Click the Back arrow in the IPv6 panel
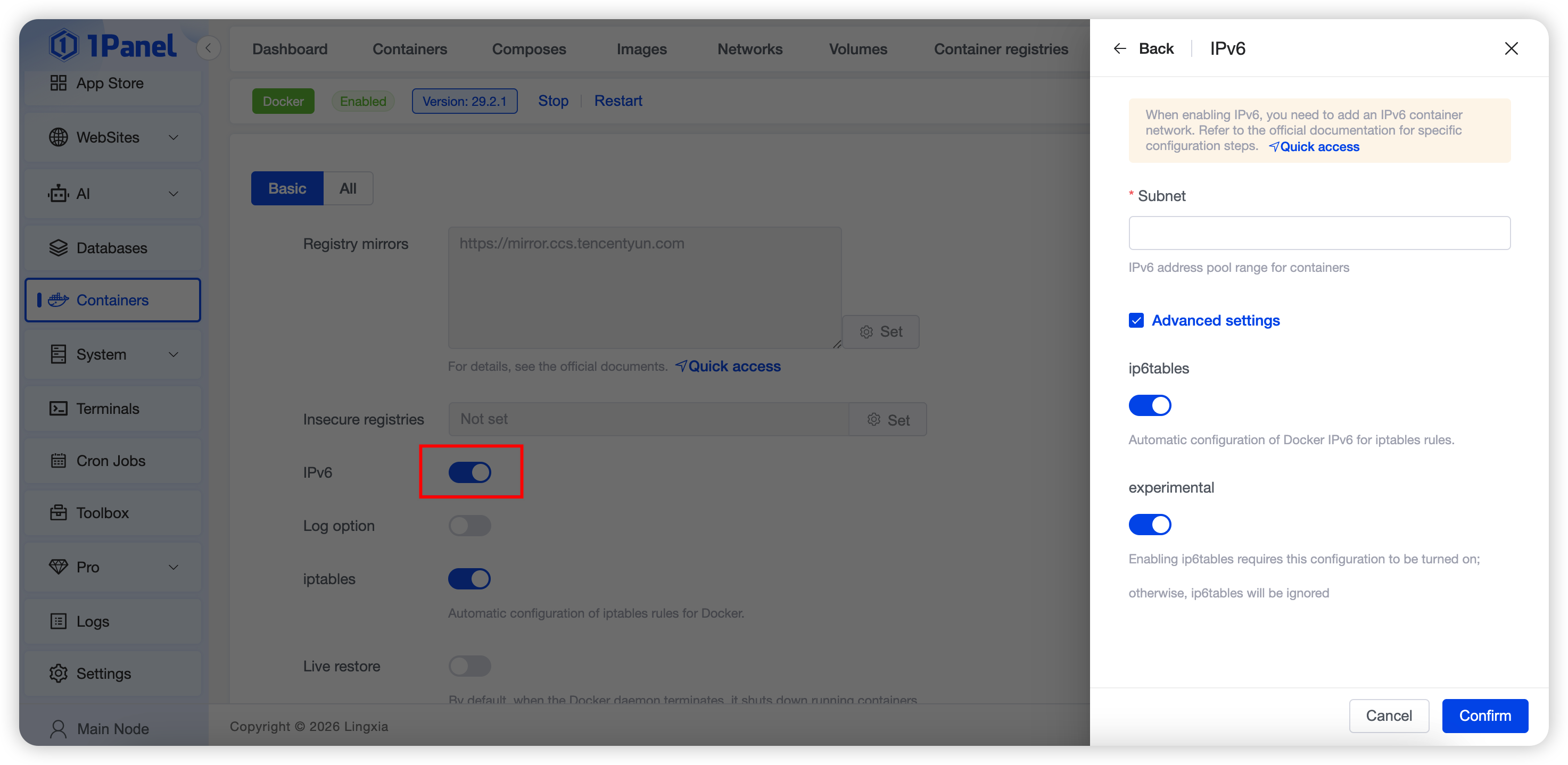The image size is (1568, 765). [x=1119, y=49]
